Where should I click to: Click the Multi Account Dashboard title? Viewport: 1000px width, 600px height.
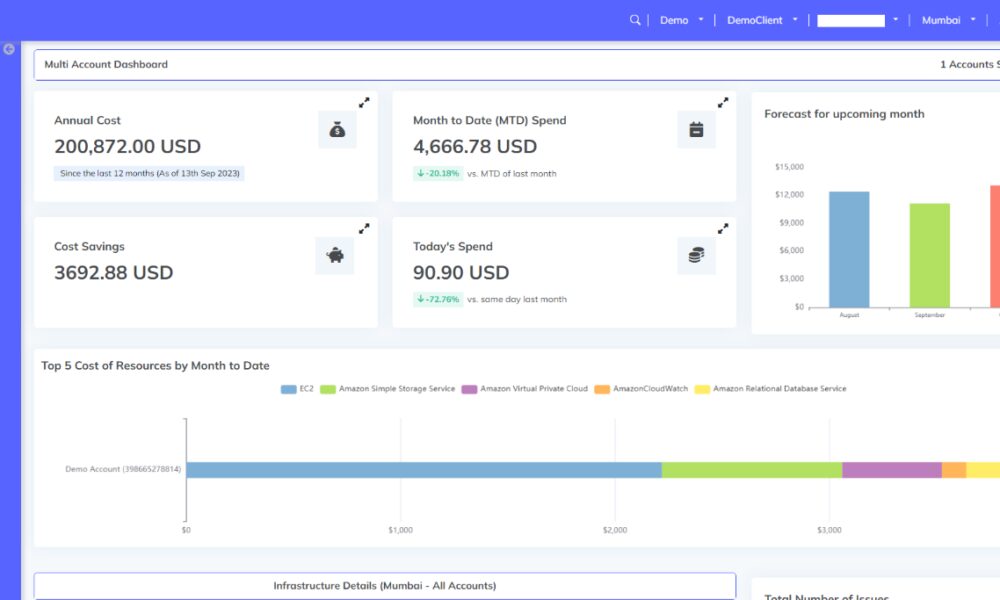106,64
